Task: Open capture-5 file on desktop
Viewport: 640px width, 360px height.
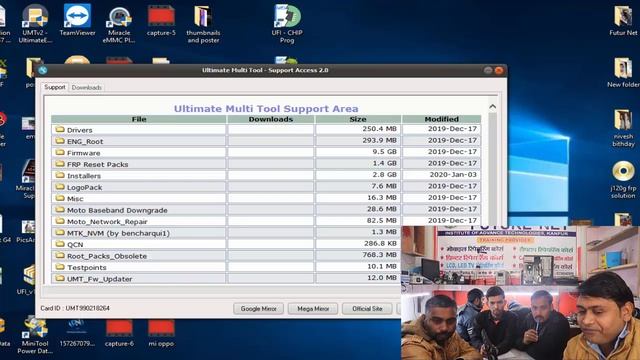Action: 161,20
